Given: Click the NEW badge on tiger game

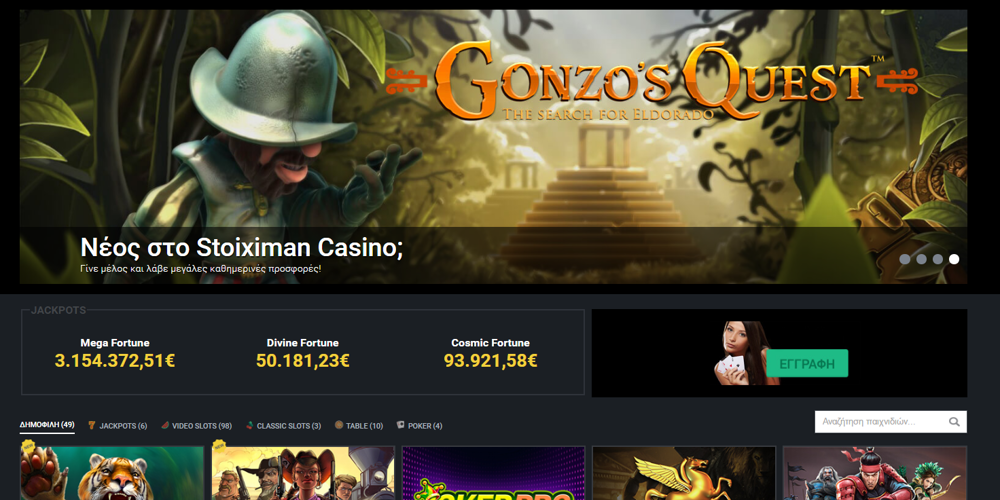Looking at the screenshot, I should (x=28, y=447).
